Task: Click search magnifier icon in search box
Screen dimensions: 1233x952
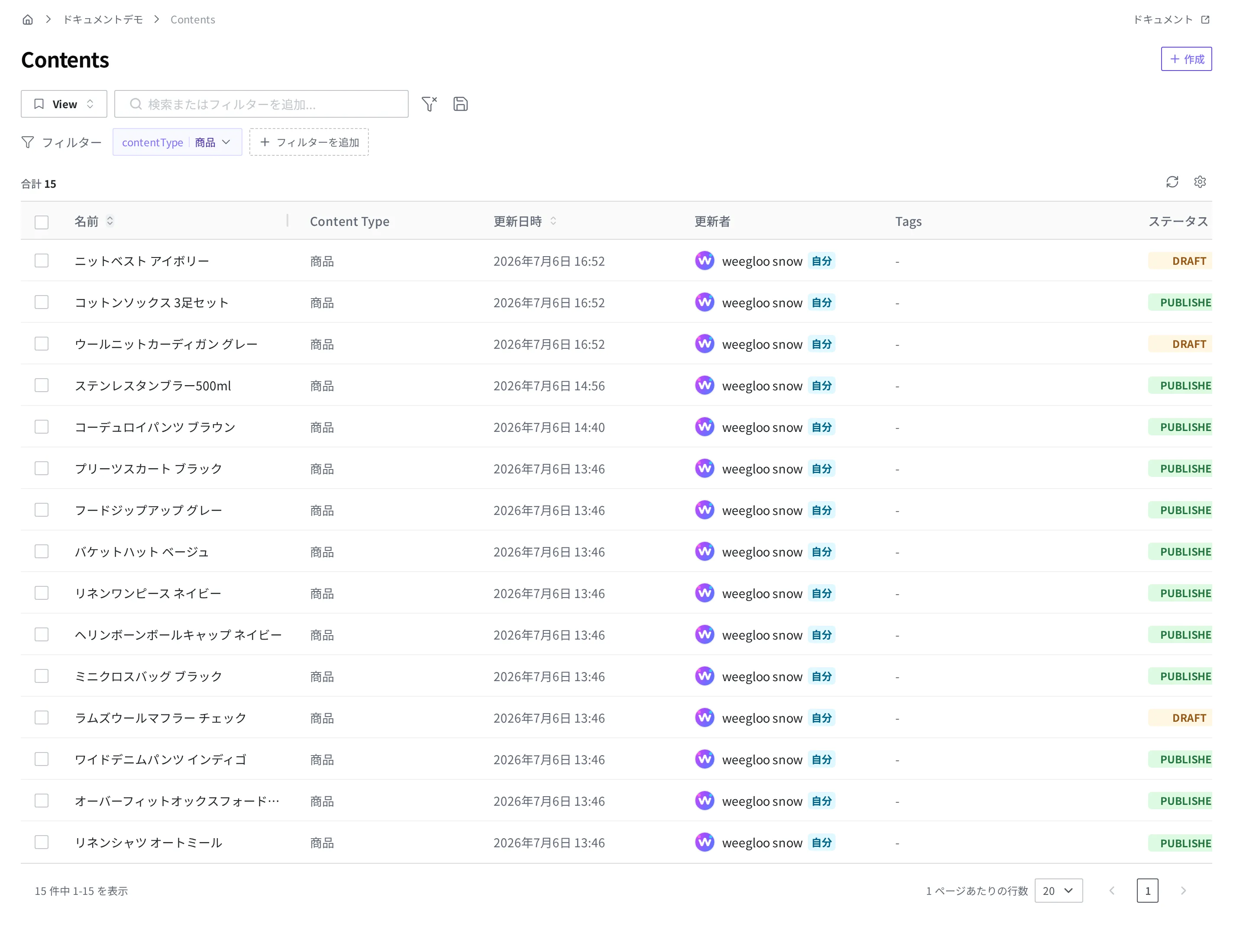Action: coord(136,104)
